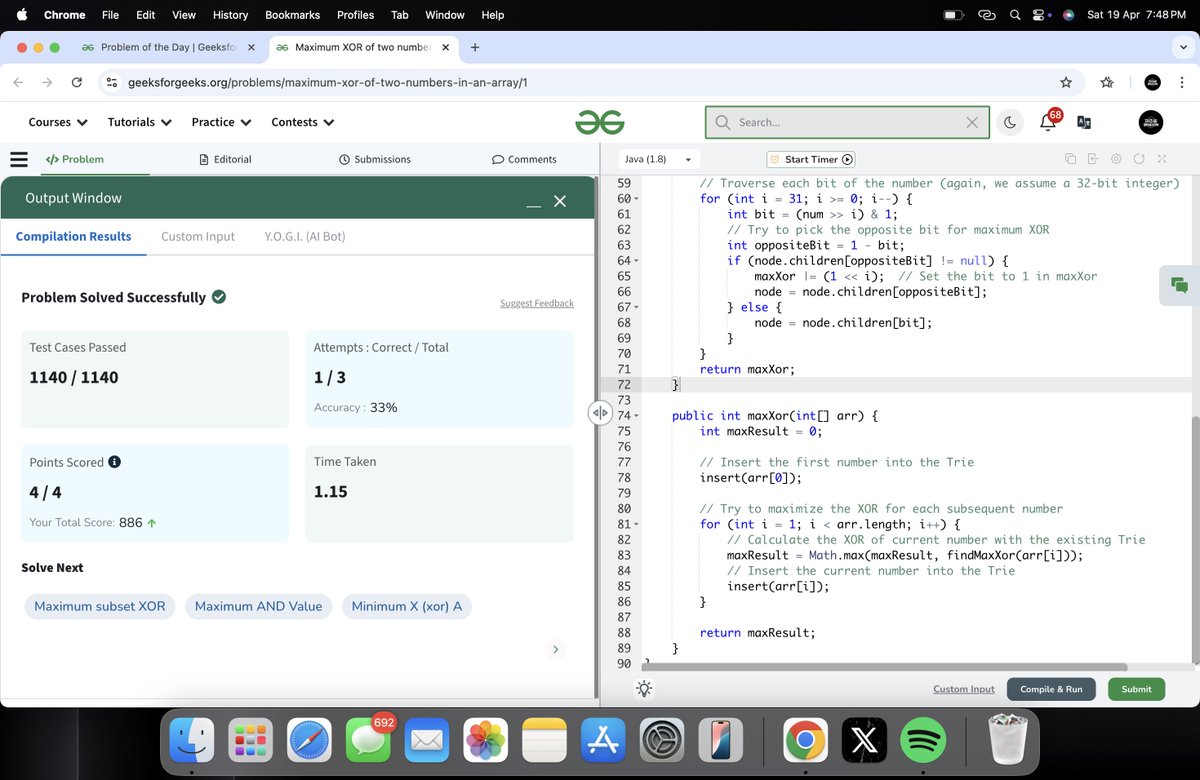1200x780 pixels.
Task: Open the hamburger side menu
Action: [x=18, y=159]
